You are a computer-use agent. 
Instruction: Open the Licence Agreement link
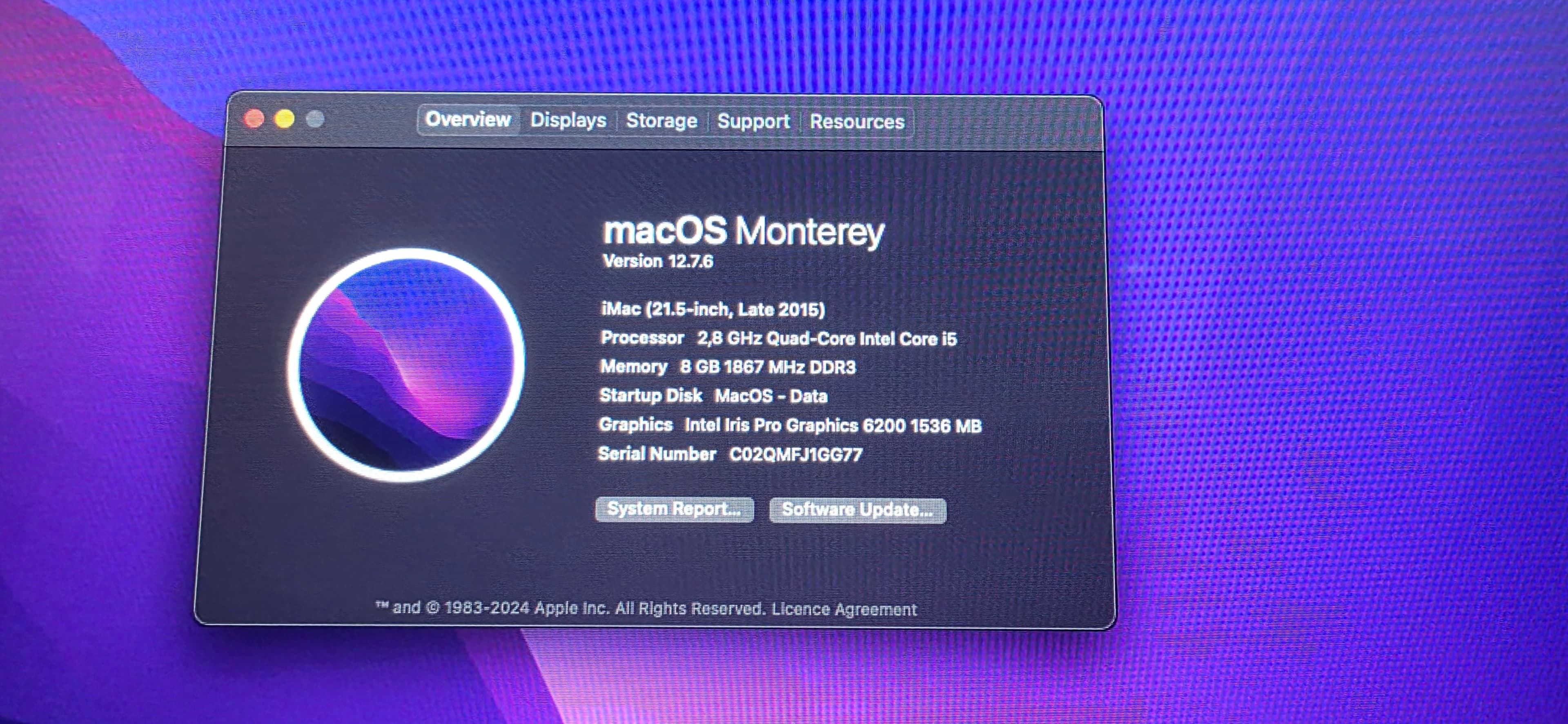coord(844,609)
